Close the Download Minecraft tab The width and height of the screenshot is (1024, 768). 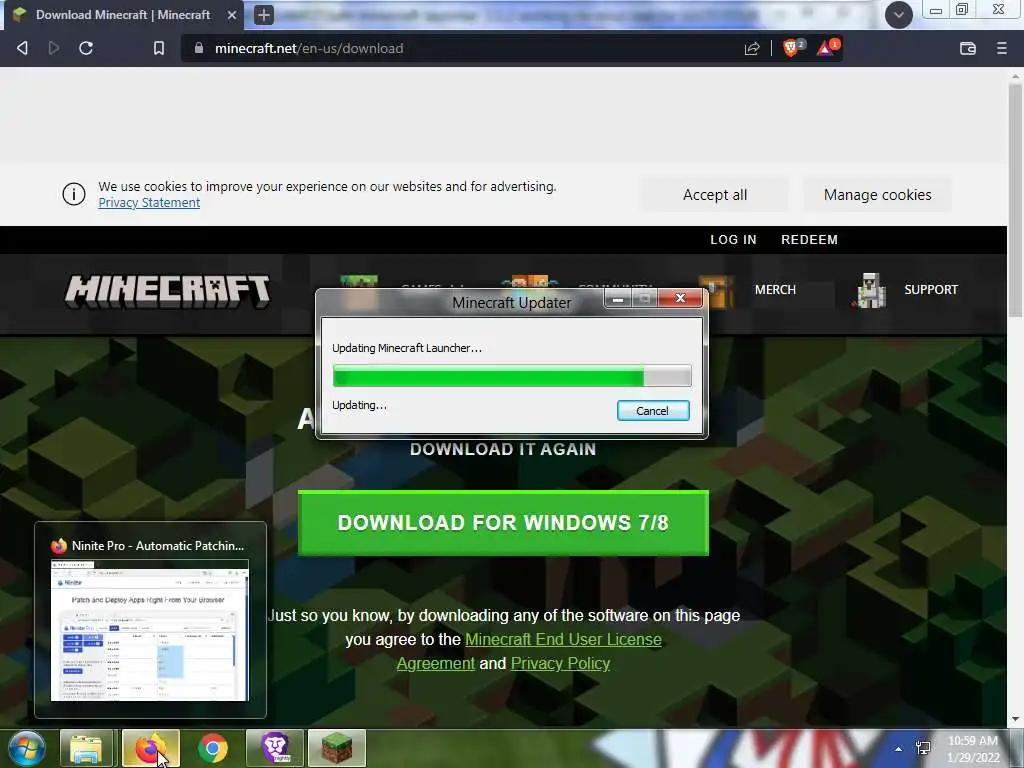232,14
